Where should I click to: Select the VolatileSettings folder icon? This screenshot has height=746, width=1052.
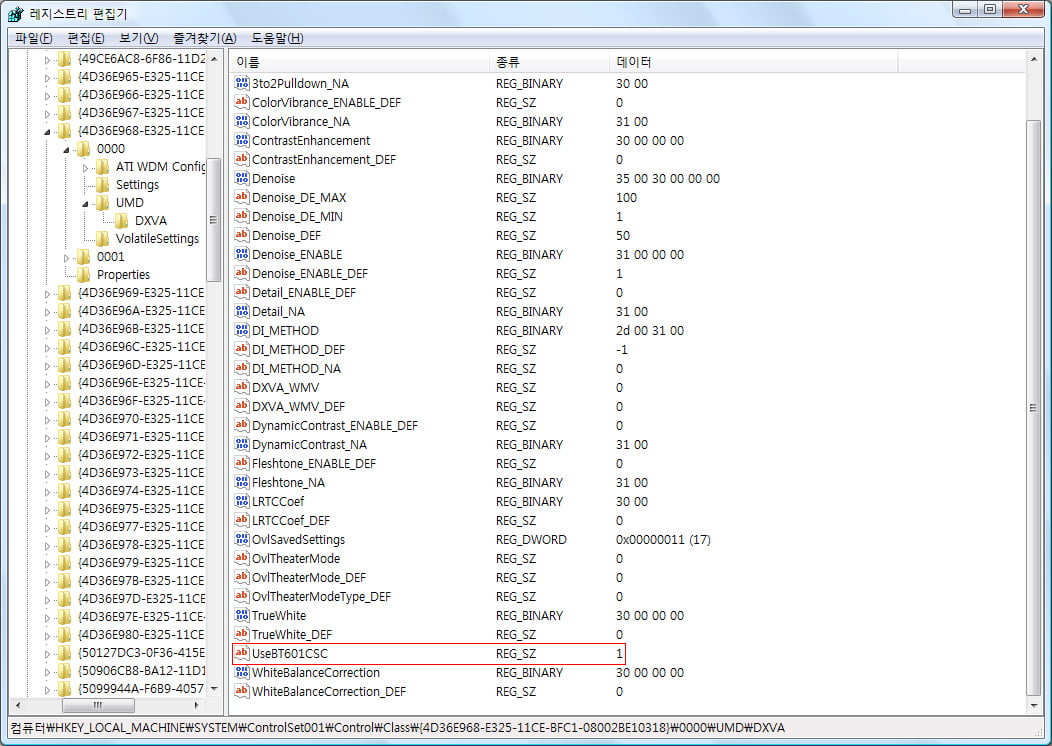click(102, 238)
